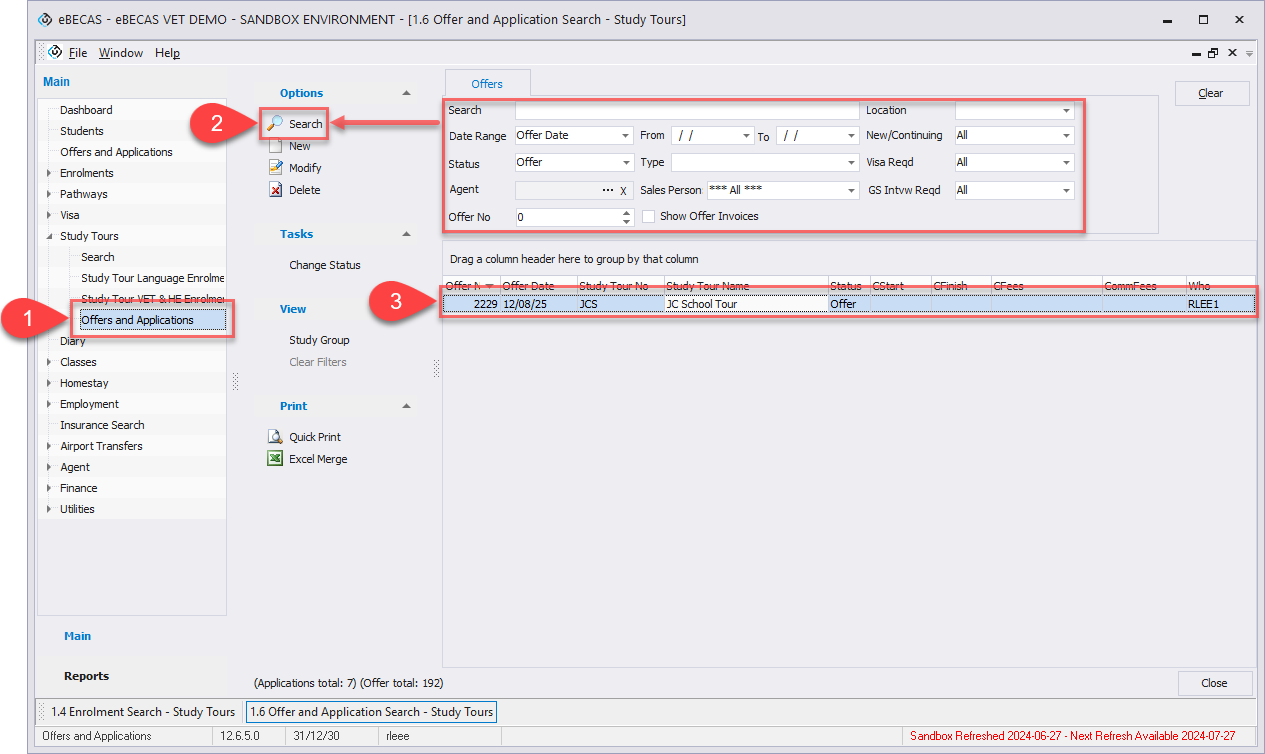Click the New document icon
1265x754 pixels.
coord(275,146)
